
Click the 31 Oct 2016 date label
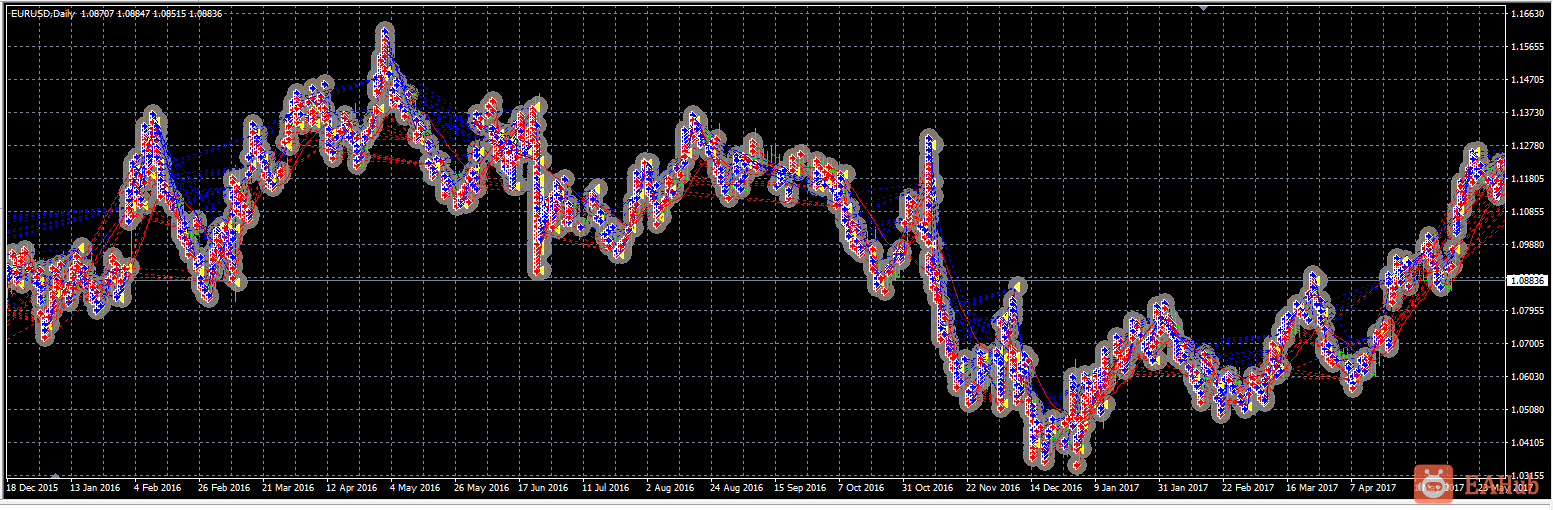point(929,488)
